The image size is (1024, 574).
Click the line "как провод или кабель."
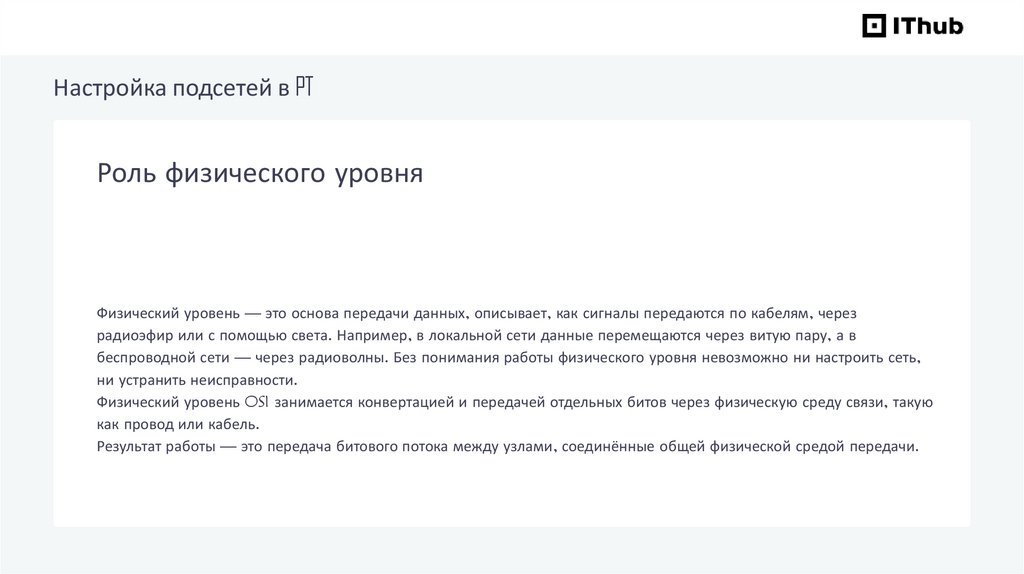tap(171, 424)
